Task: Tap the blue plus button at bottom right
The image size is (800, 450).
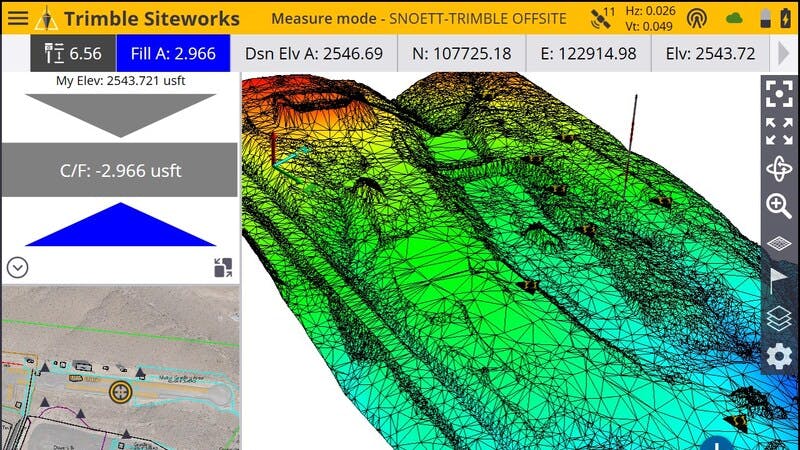Action: [x=717, y=443]
